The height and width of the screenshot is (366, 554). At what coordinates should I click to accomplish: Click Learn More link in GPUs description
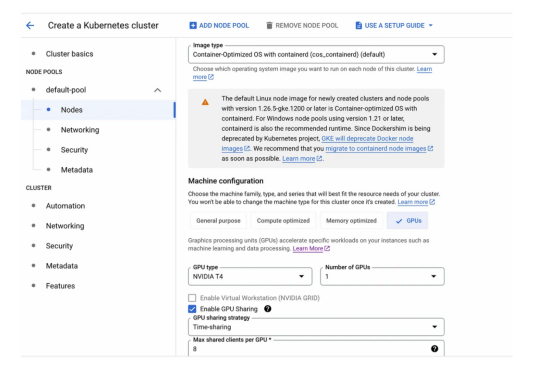(x=308, y=249)
